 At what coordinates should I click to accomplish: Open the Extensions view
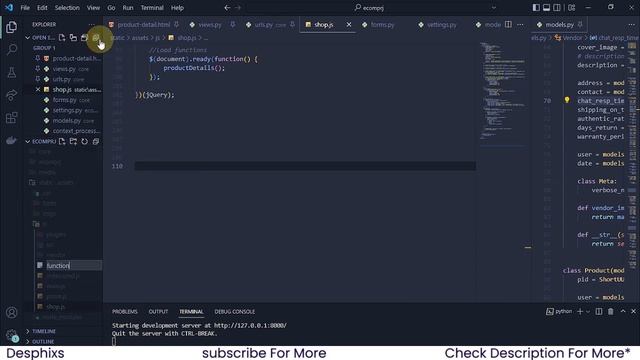[x=11, y=118]
